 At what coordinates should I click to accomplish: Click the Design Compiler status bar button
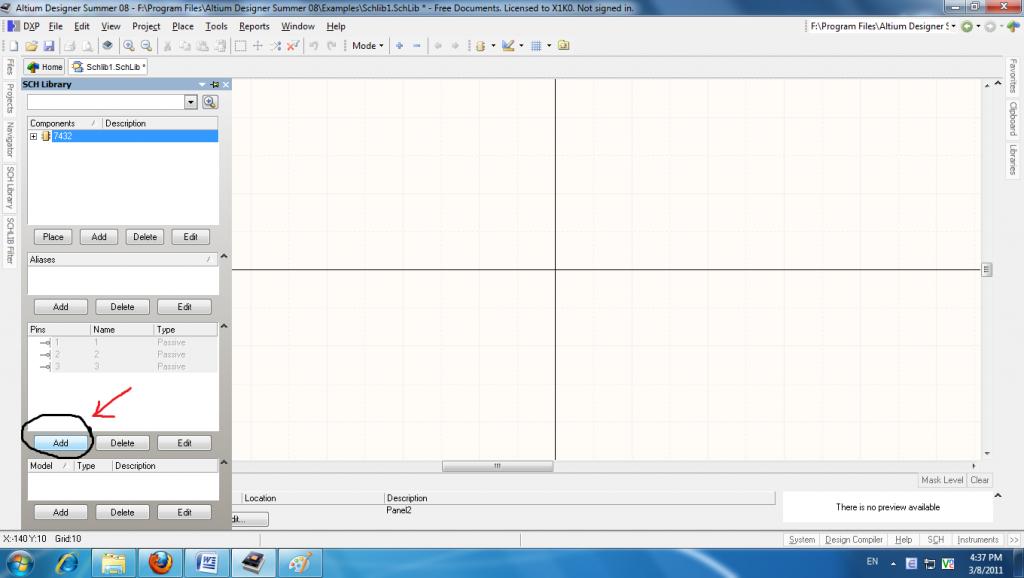pyautogui.click(x=854, y=539)
